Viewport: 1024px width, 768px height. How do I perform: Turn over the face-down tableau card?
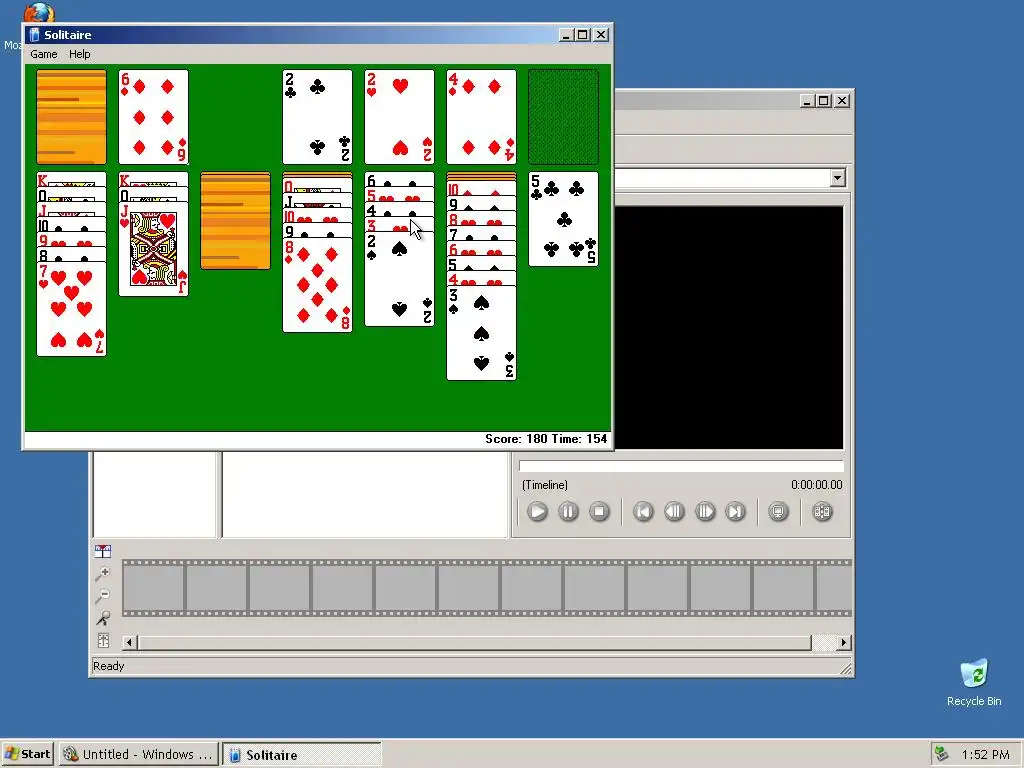(x=235, y=220)
